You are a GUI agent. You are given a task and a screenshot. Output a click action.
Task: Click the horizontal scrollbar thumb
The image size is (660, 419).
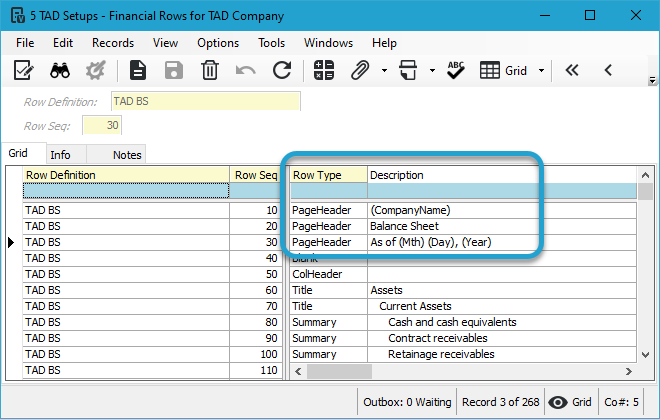339,371
